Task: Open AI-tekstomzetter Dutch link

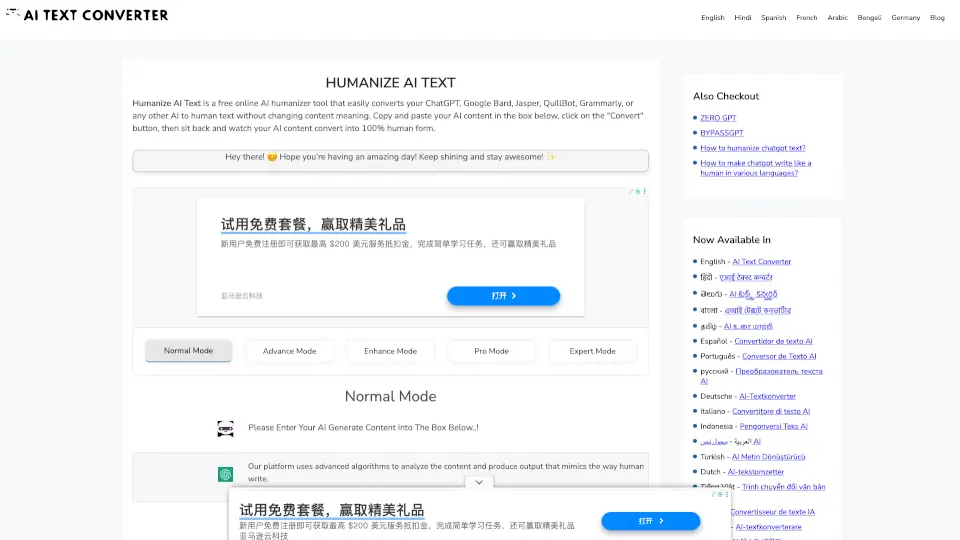Action: [756, 472]
